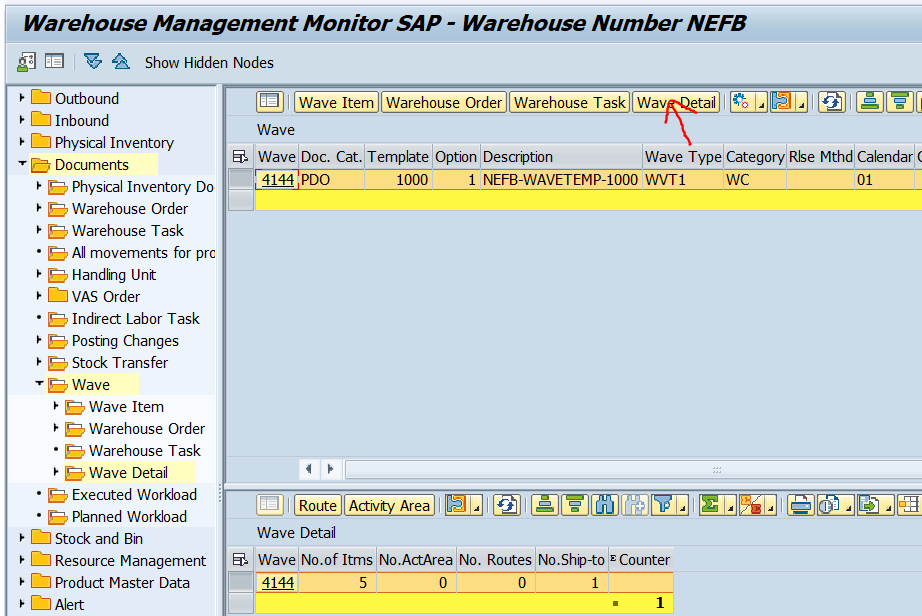Screen dimensions: 922x616
Task: Click the Wave Detail toolbar button
Action: pyautogui.click(x=676, y=102)
